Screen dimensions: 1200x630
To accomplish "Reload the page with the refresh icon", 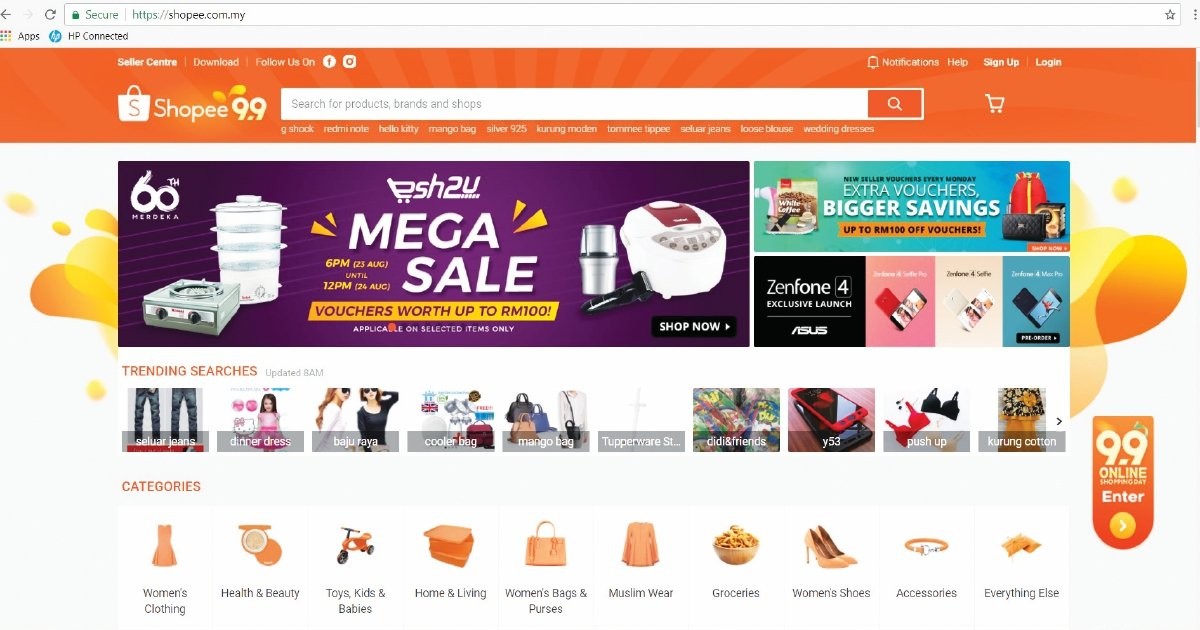I will point(50,15).
